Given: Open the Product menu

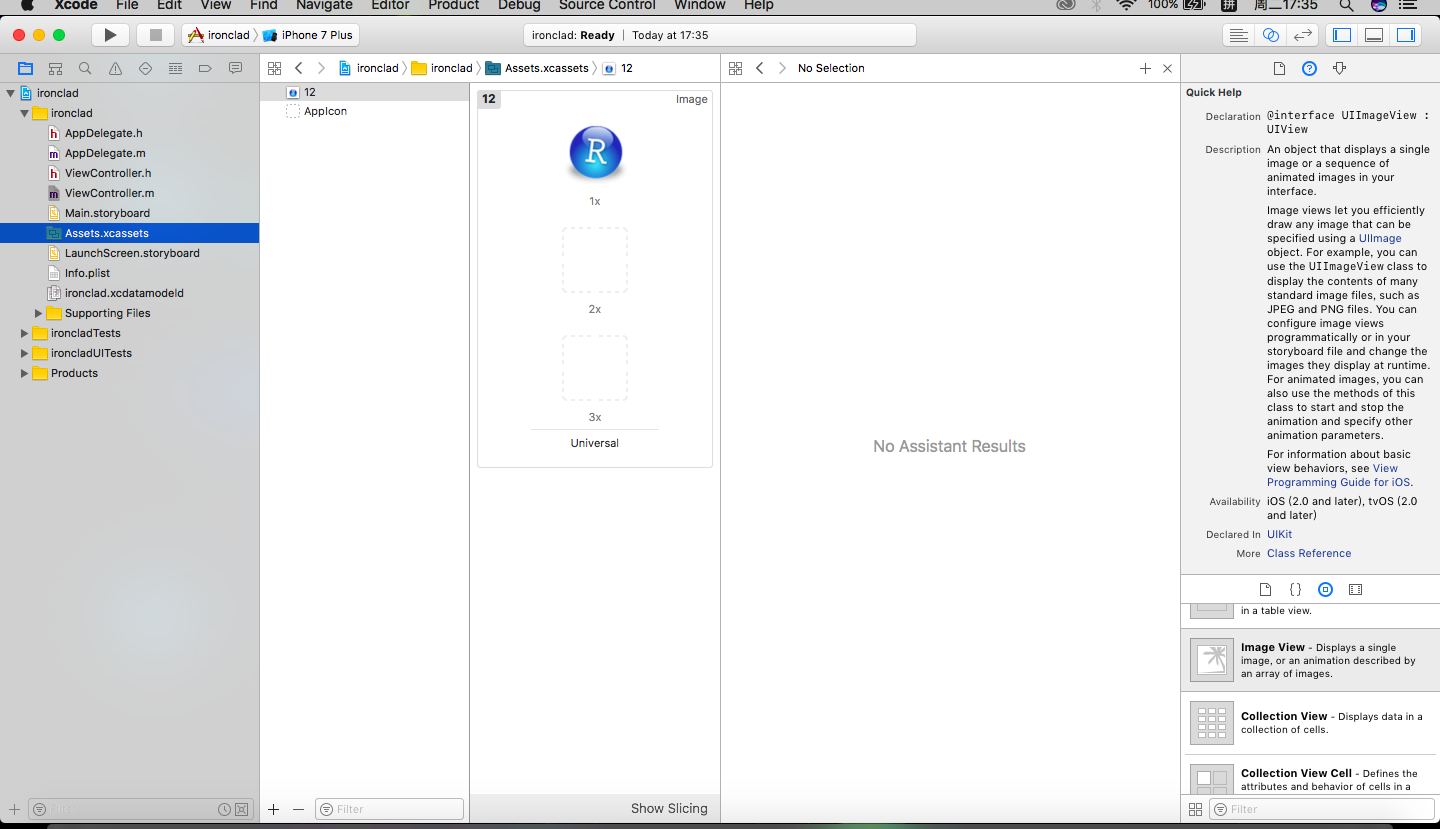Looking at the screenshot, I should pyautogui.click(x=454, y=5).
